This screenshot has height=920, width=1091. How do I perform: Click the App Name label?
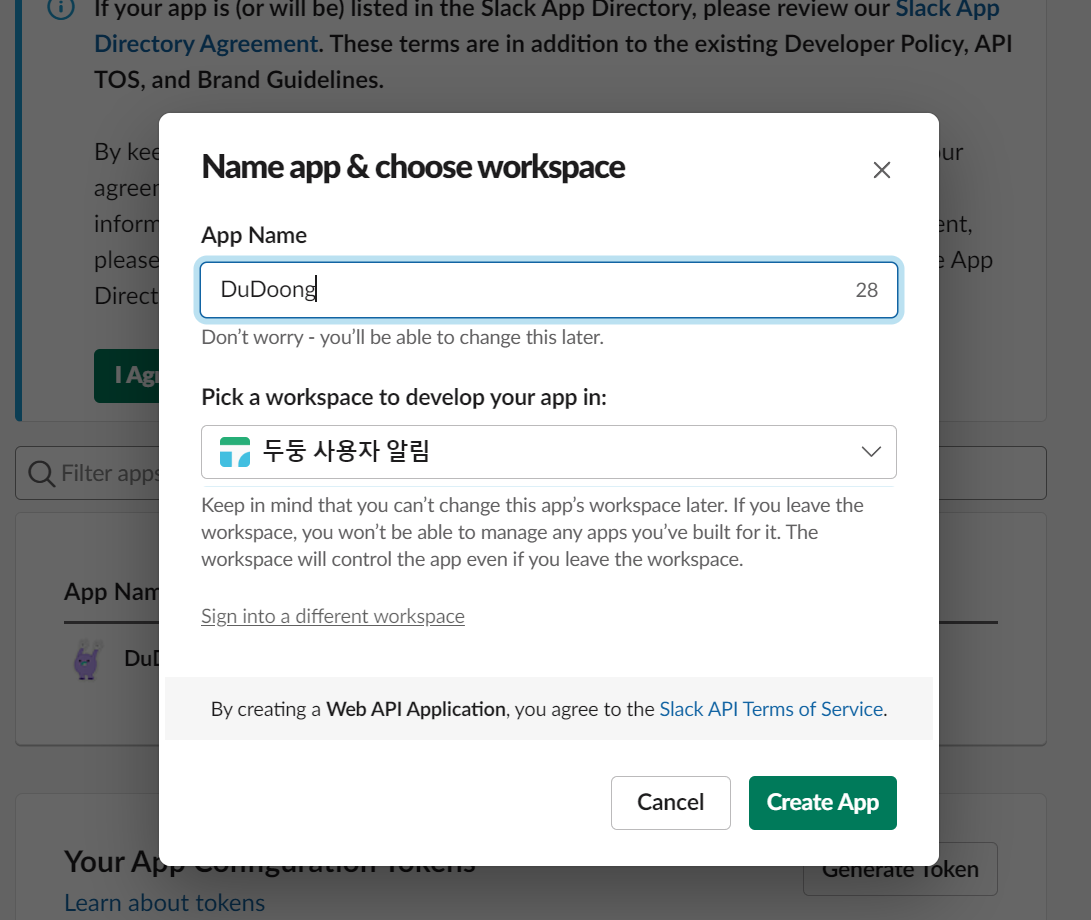[254, 235]
